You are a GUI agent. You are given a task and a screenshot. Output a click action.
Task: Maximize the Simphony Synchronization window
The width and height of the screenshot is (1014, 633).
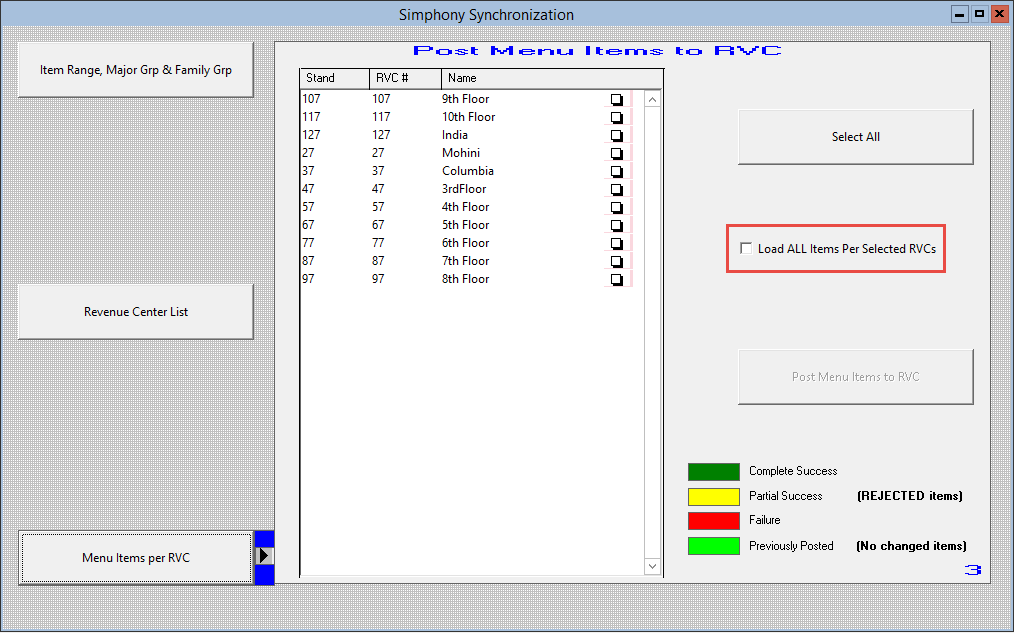pyautogui.click(x=980, y=14)
